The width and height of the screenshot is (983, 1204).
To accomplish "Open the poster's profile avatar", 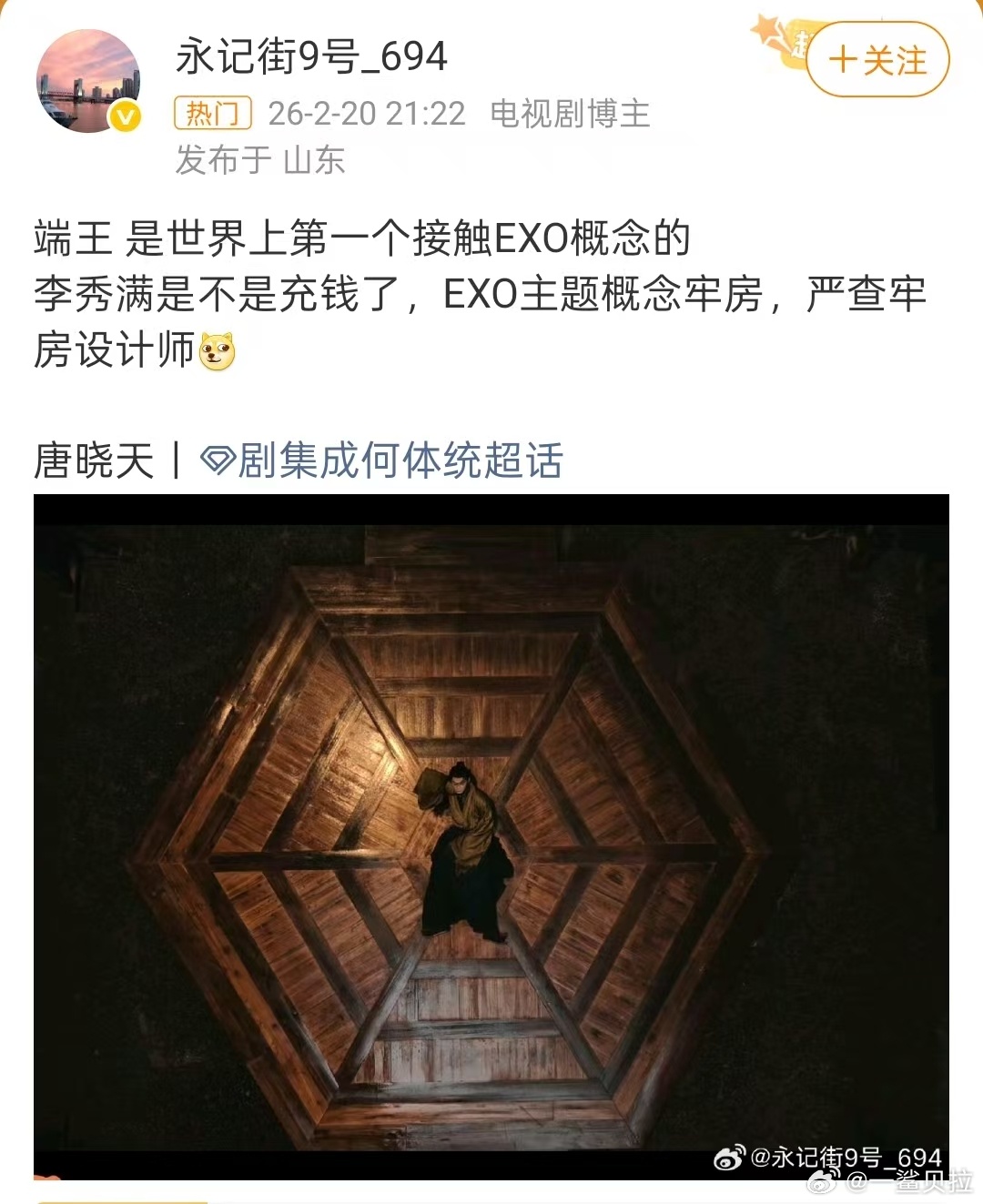I will tap(88, 81).
